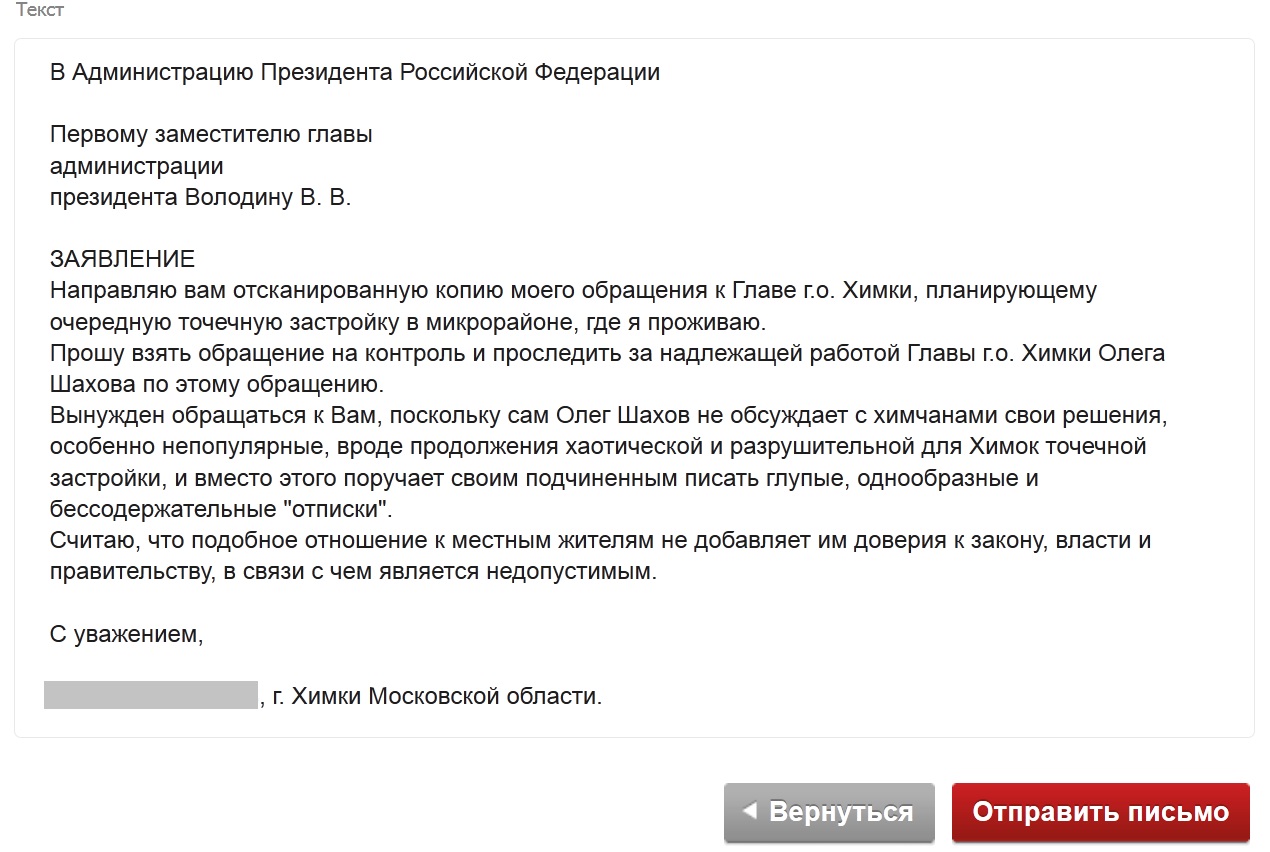
Task: Click the line starting 'правительству, в связи с чем'
Action: [354, 572]
